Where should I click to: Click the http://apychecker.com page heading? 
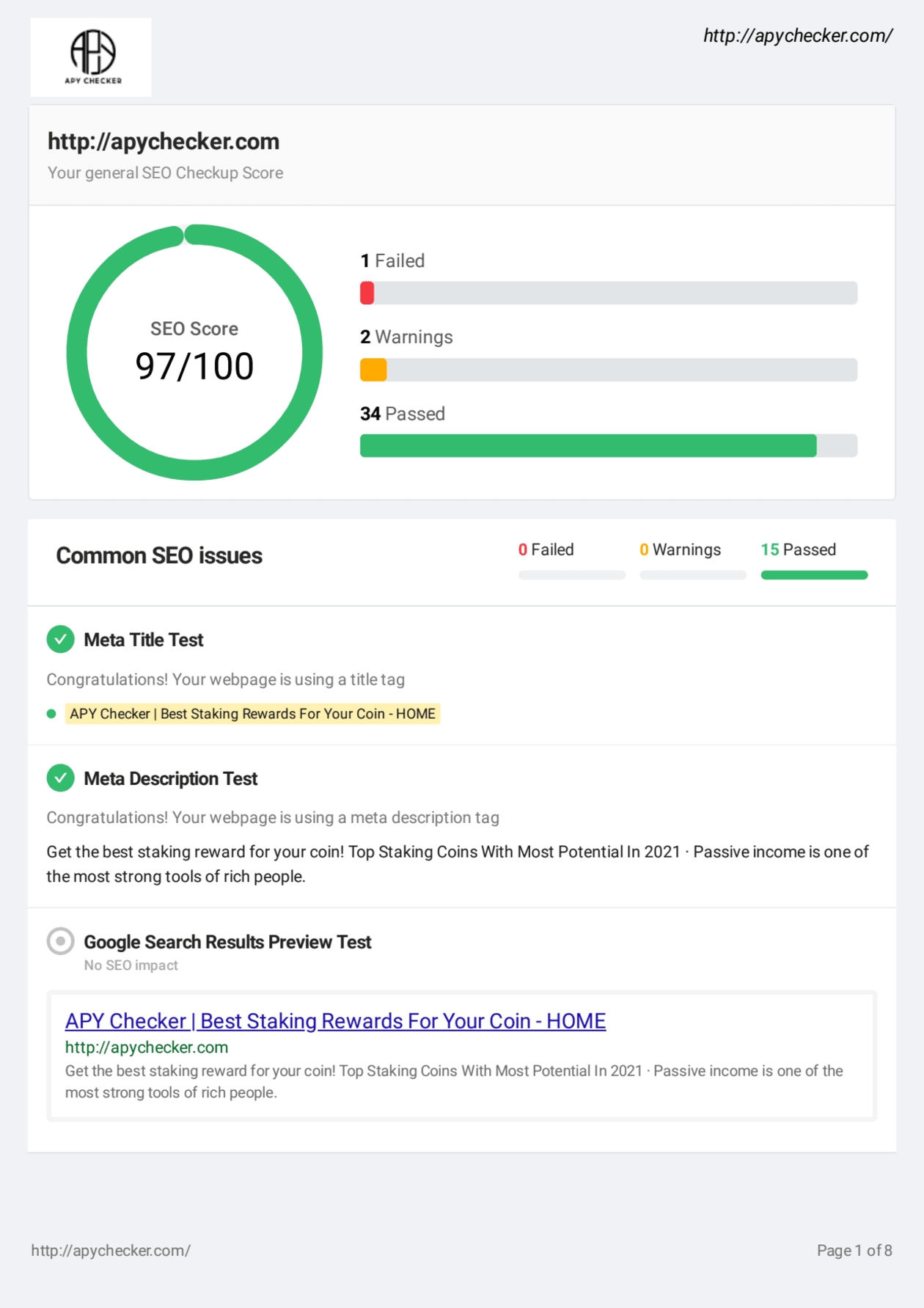pyautogui.click(x=164, y=142)
